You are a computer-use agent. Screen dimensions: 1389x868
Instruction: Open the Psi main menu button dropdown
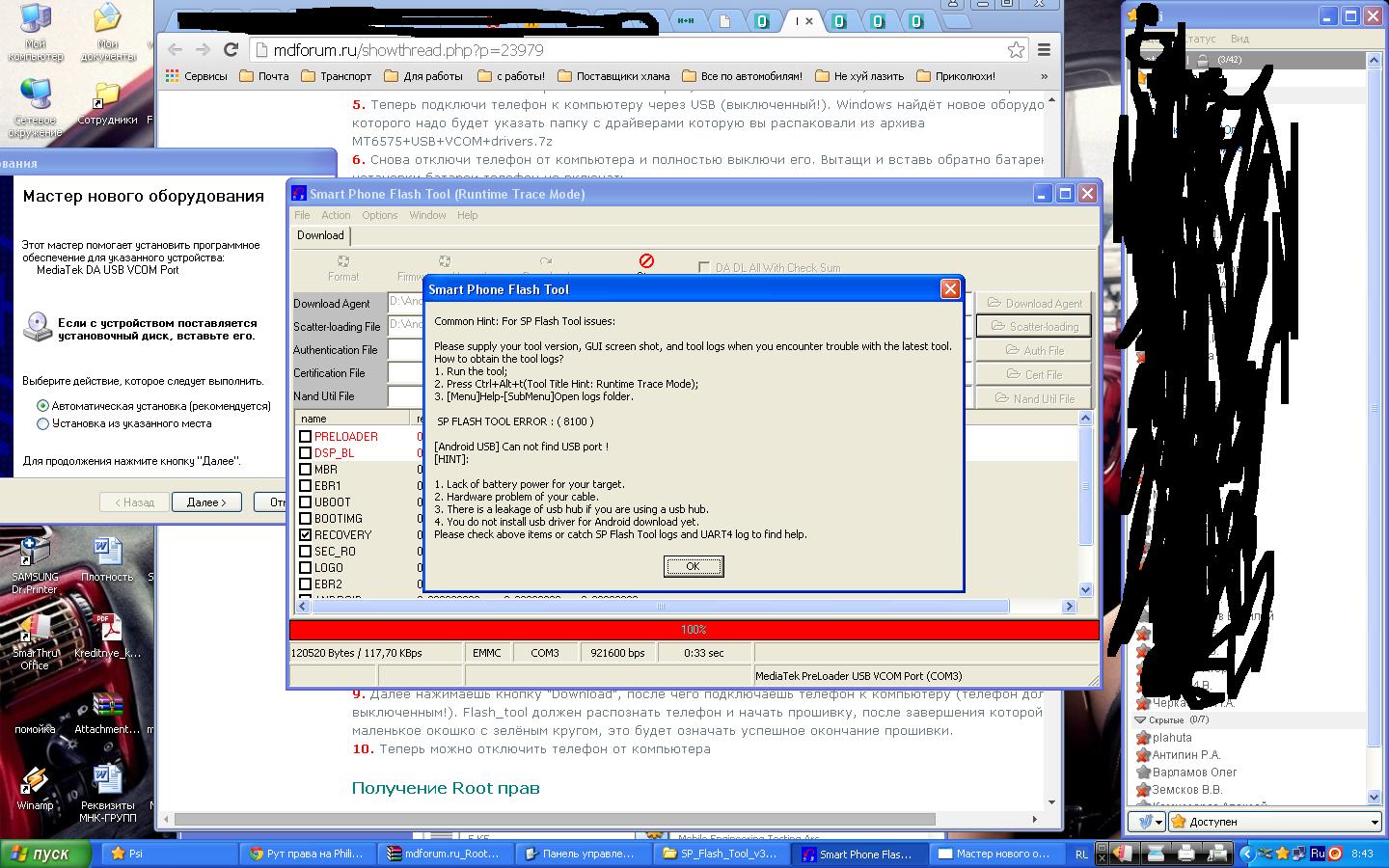coord(1147,822)
